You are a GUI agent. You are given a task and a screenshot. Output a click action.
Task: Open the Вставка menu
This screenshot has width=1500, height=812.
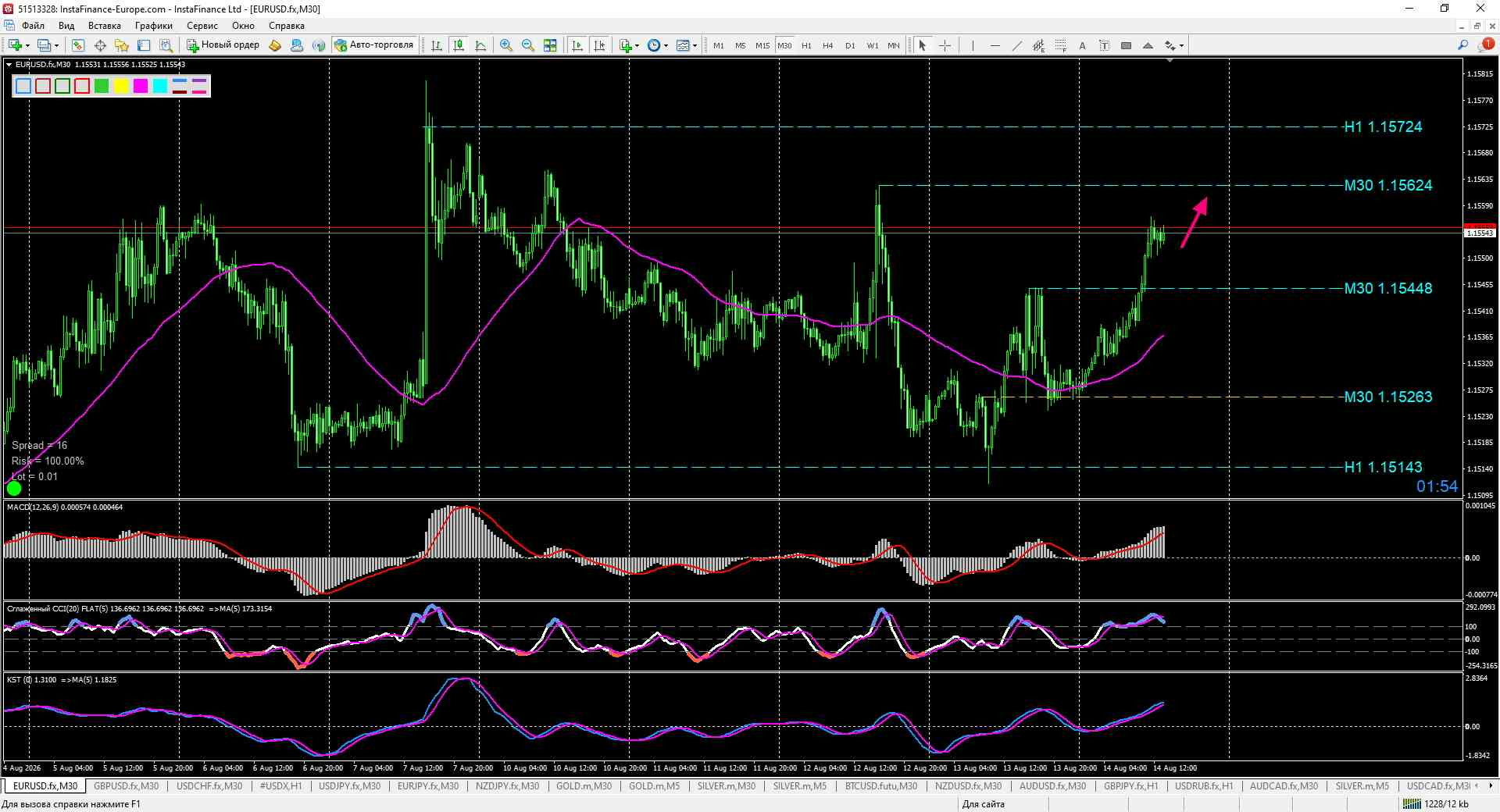(x=104, y=26)
